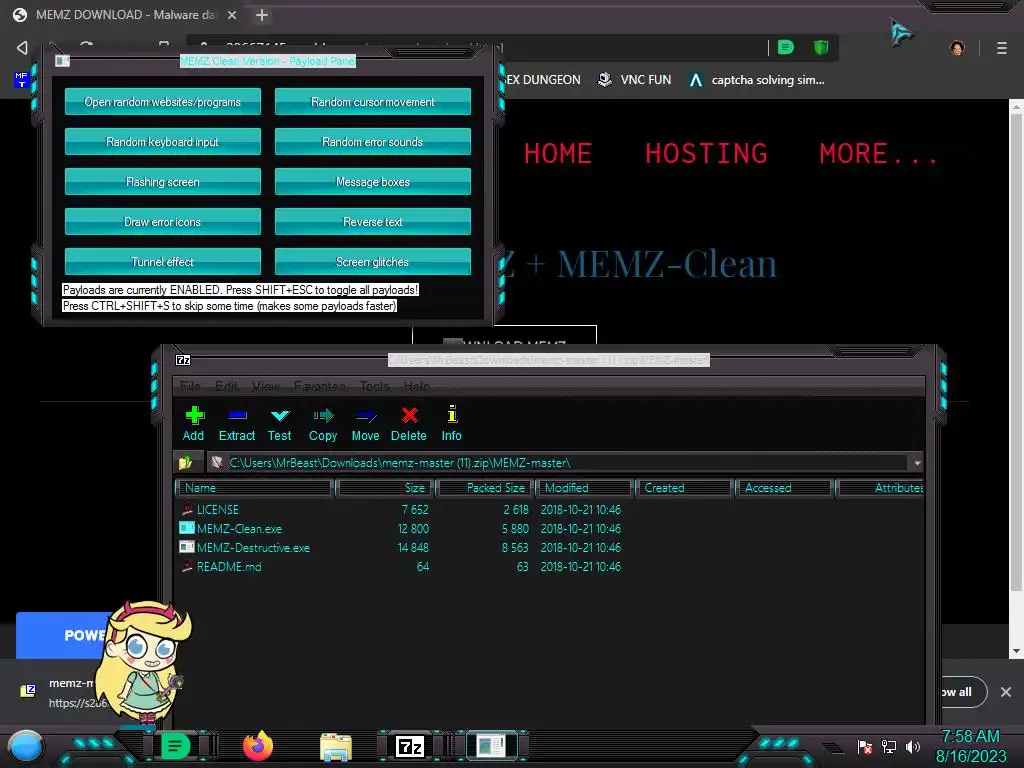Click the network icon in the system tray
Viewport: 1024px width, 768px height.
(x=889, y=746)
